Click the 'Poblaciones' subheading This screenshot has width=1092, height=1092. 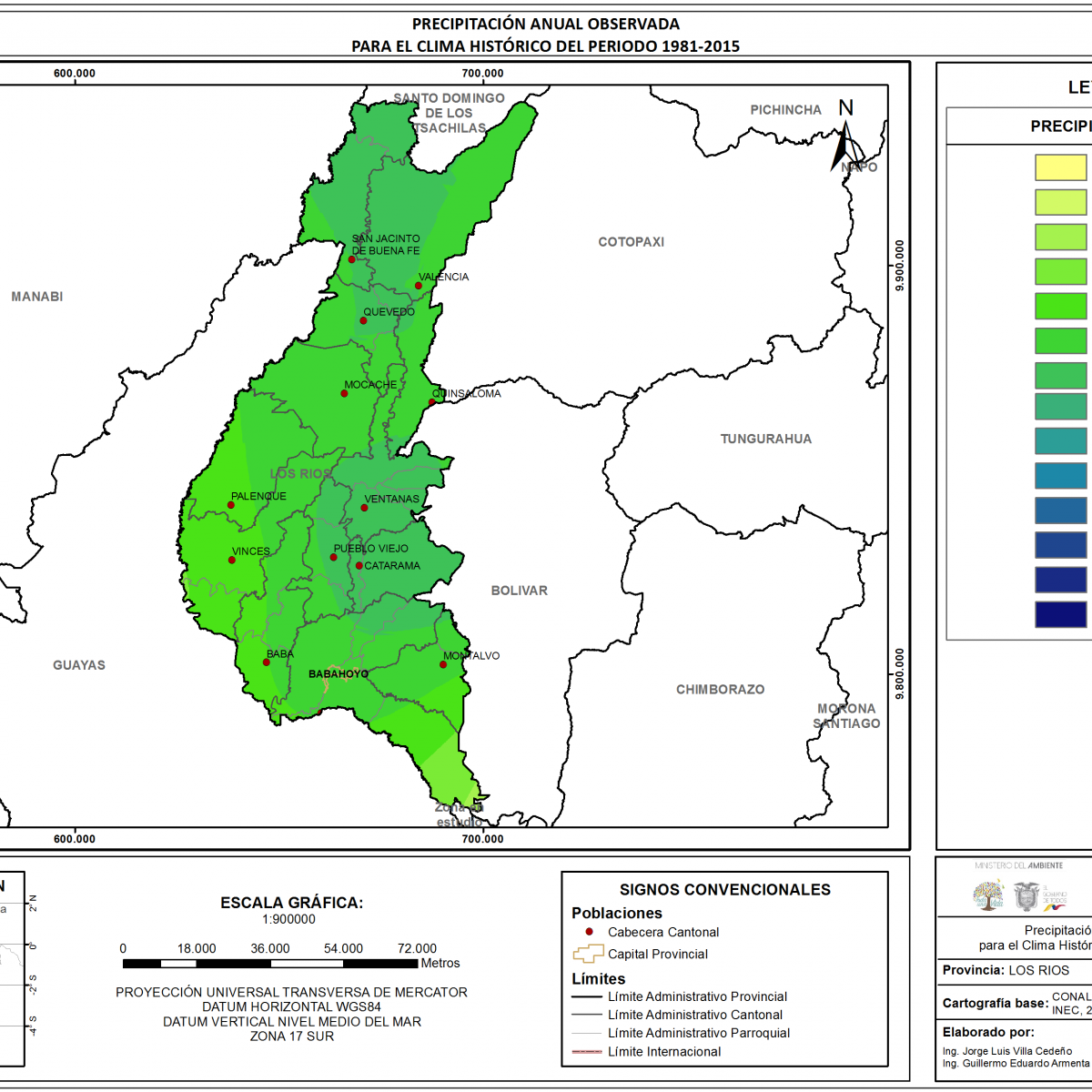[617, 914]
